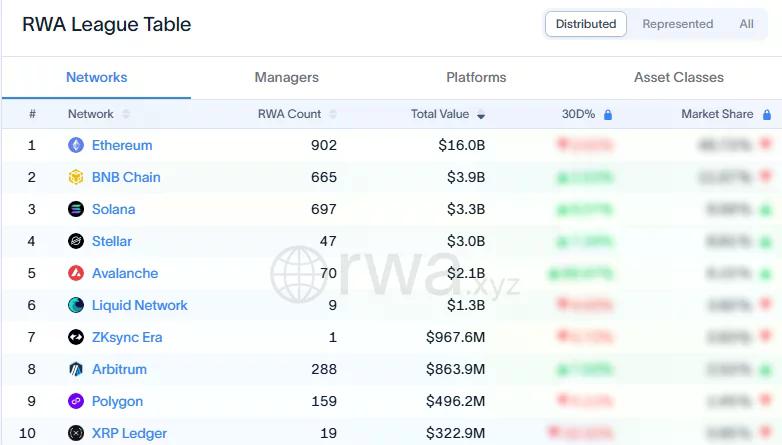Open the Solana network link

click(x=113, y=209)
